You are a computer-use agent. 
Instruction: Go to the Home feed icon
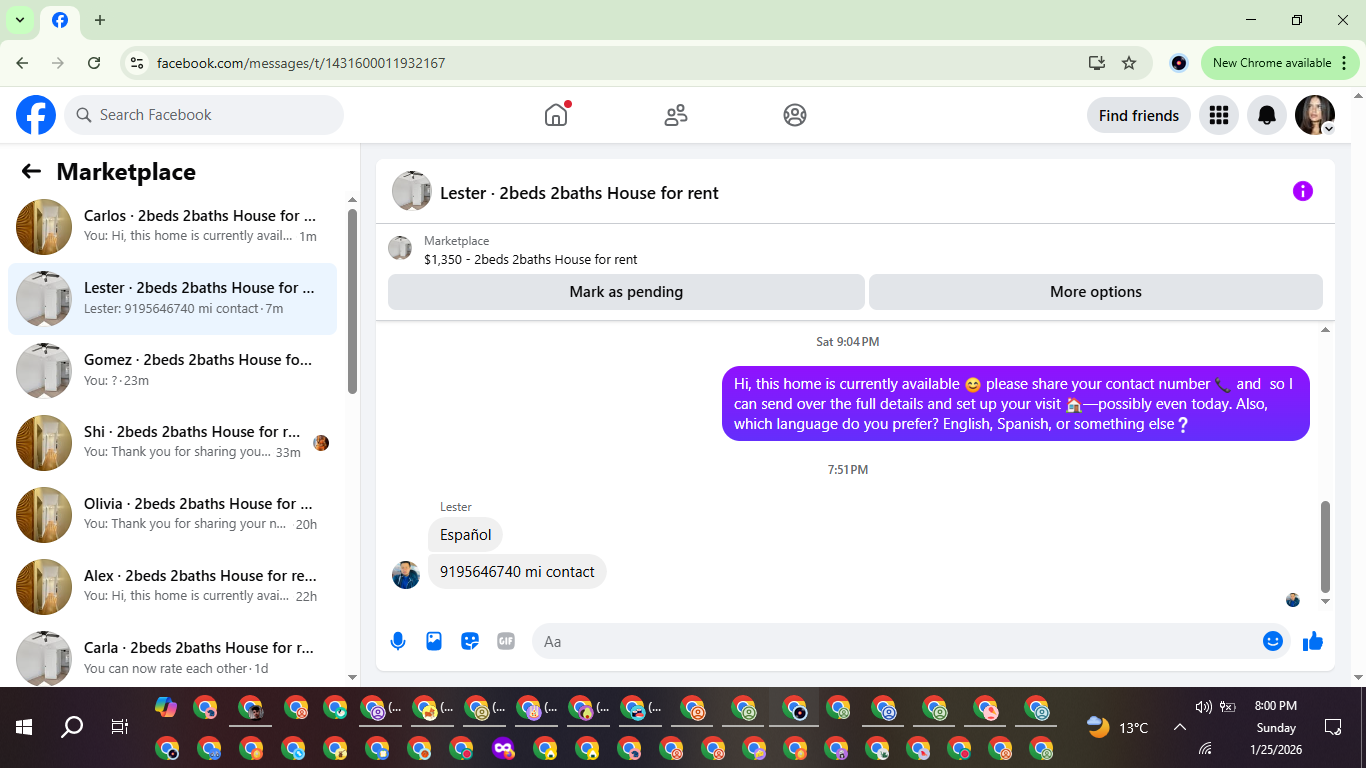556,115
